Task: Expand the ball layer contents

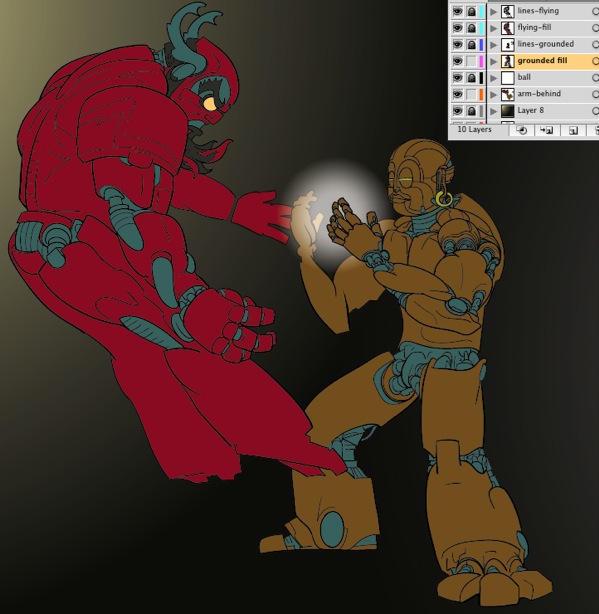Action: (493, 78)
